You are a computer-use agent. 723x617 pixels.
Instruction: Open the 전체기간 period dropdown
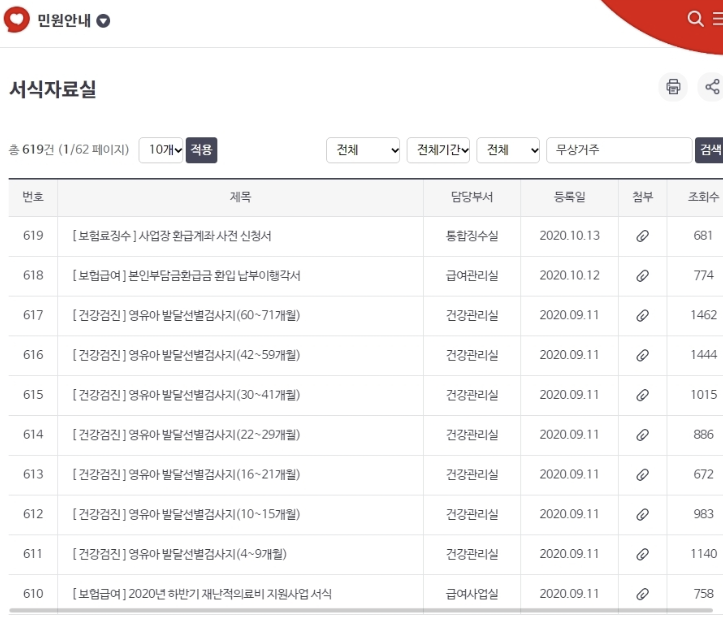click(x=438, y=150)
